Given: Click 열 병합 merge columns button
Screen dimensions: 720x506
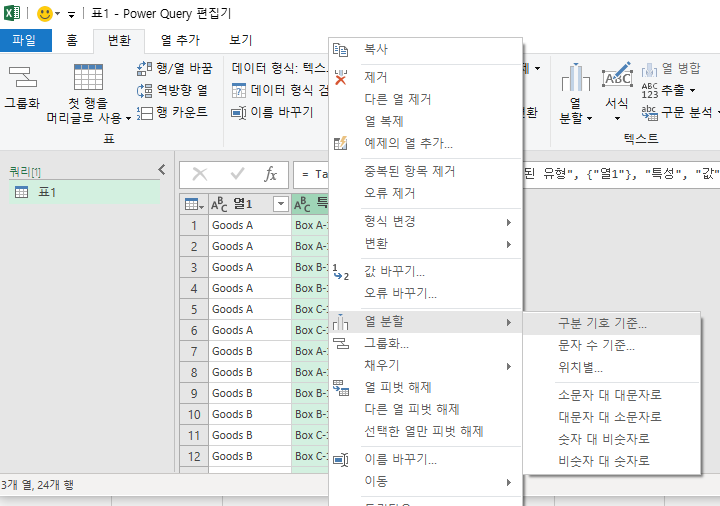Looking at the screenshot, I should pos(671,69).
